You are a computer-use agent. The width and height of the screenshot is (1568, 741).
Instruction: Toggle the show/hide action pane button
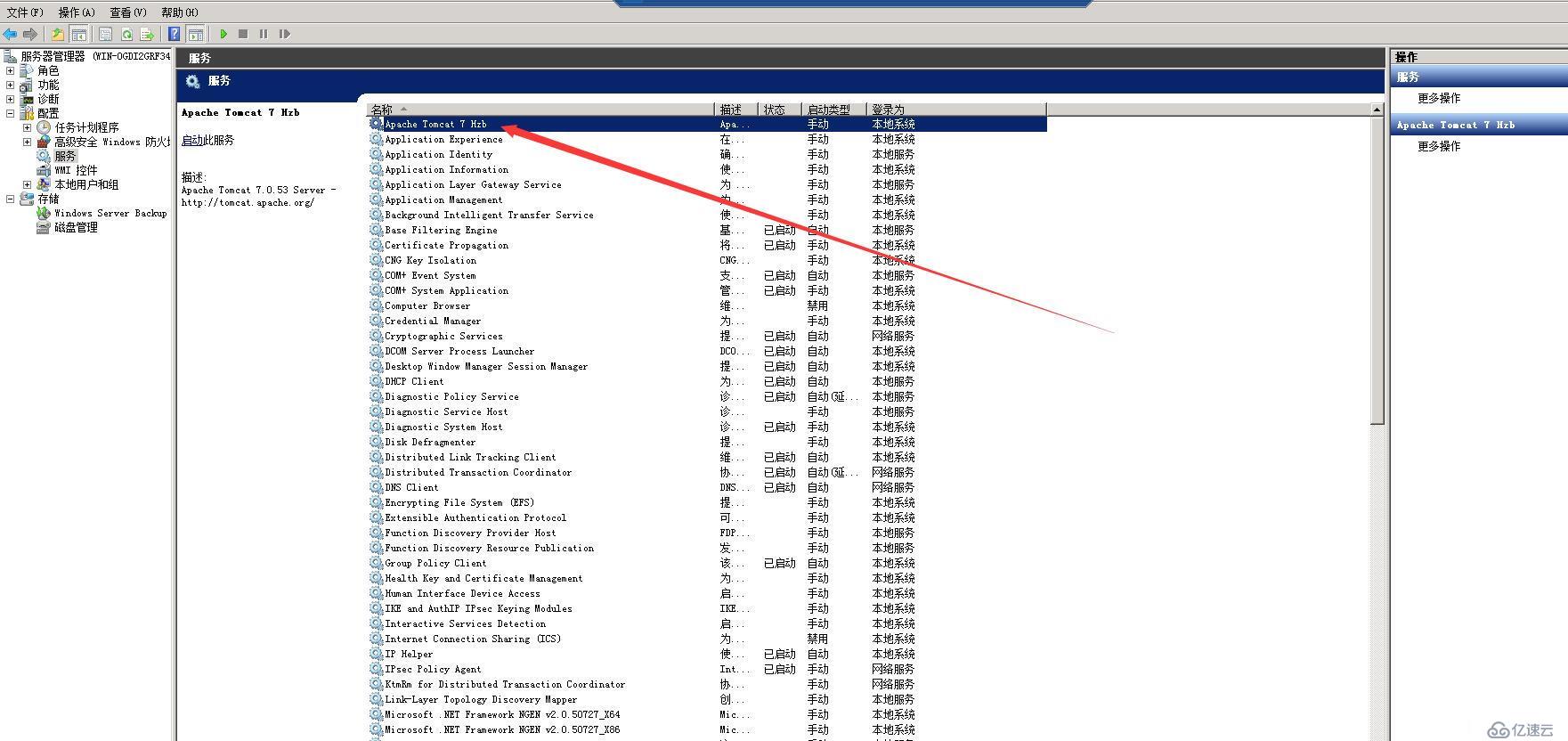point(196,34)
